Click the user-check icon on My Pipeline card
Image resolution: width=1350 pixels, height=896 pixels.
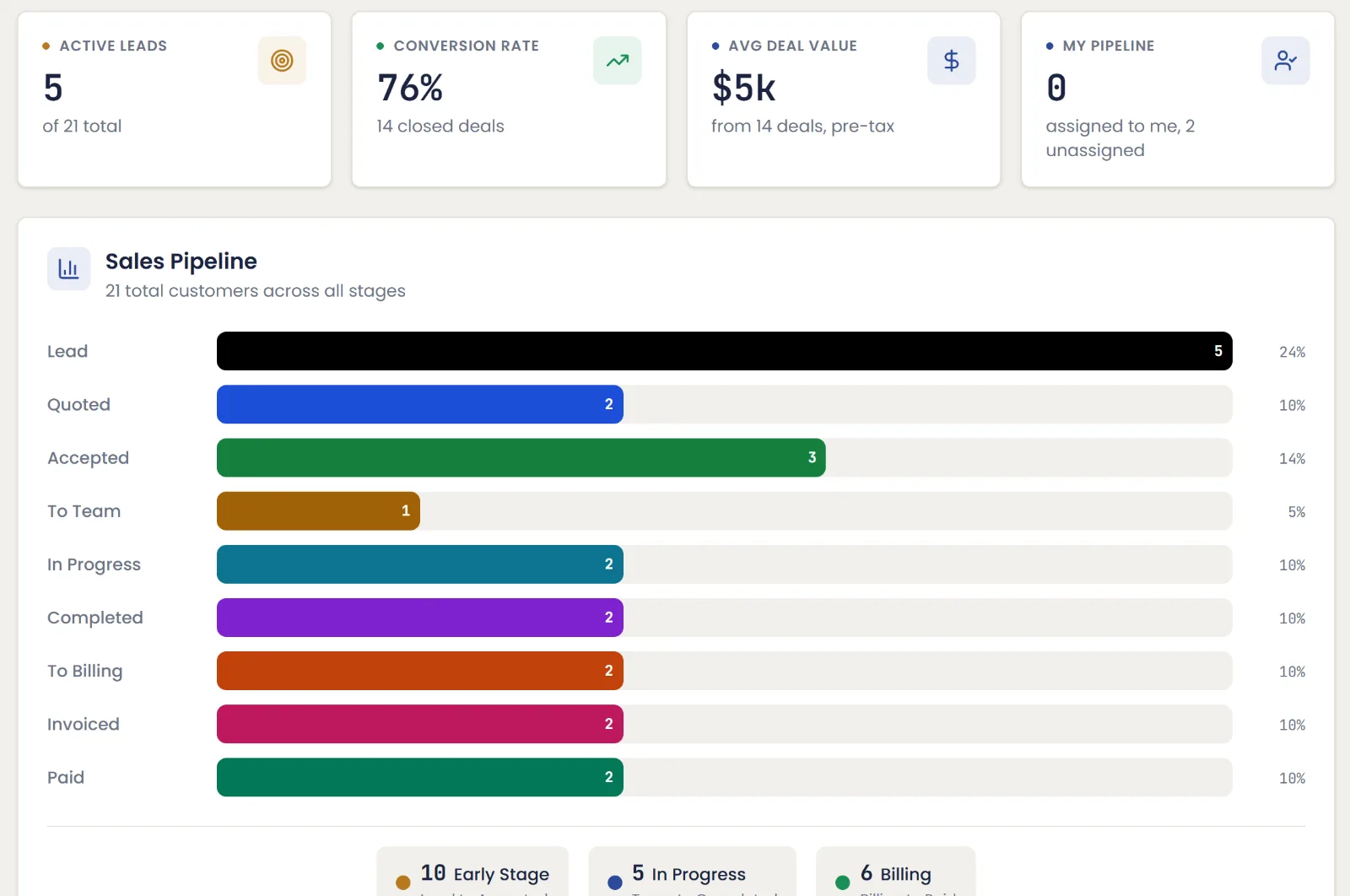(1286, 61)
